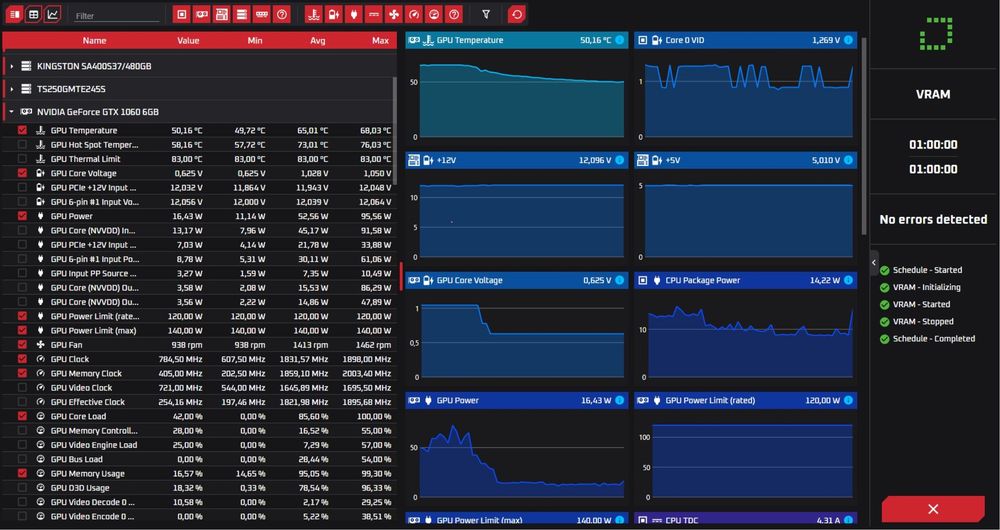Toggle the power plug sensor filter icon
Viewport: 1000px width, 530px height.
click(x=353, y=14)
